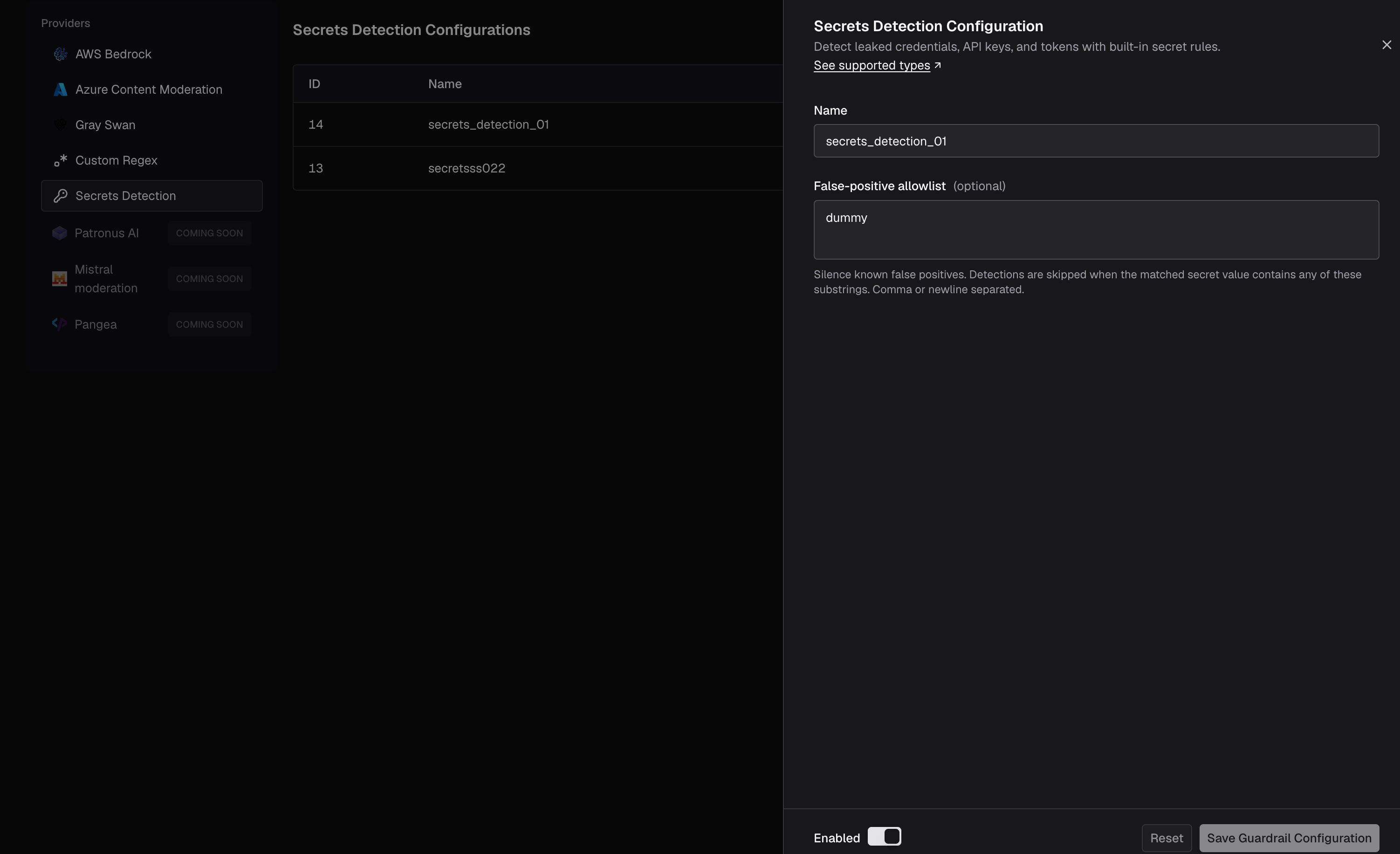Click the Name column header in table
The height and width of the screenshot is (854, 1400).
pos(444,83)
